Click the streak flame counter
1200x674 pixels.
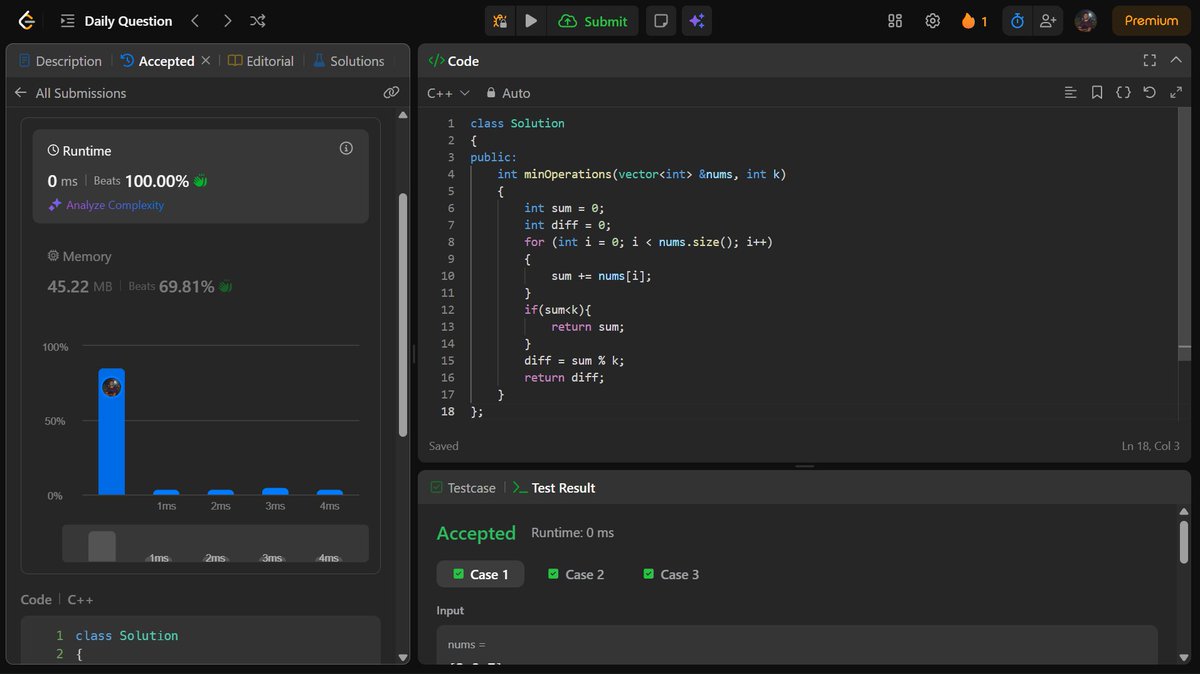point(974,21)
